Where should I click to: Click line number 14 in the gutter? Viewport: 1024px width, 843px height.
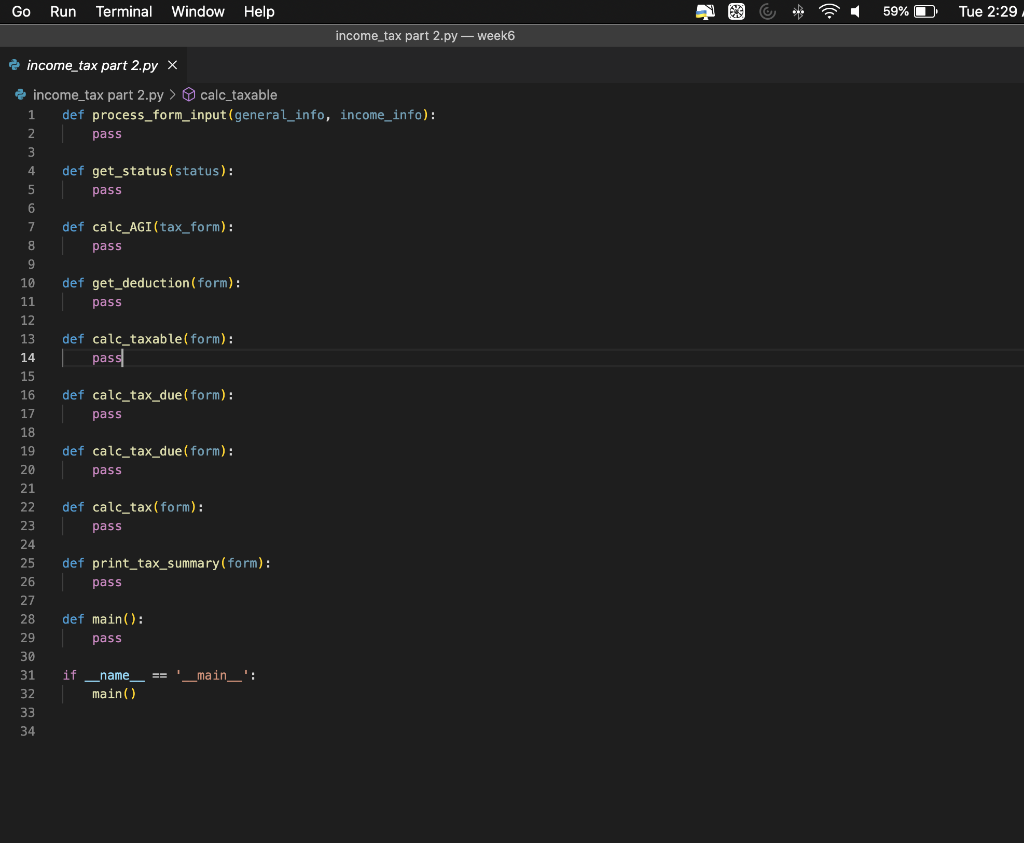click(27, 358)
